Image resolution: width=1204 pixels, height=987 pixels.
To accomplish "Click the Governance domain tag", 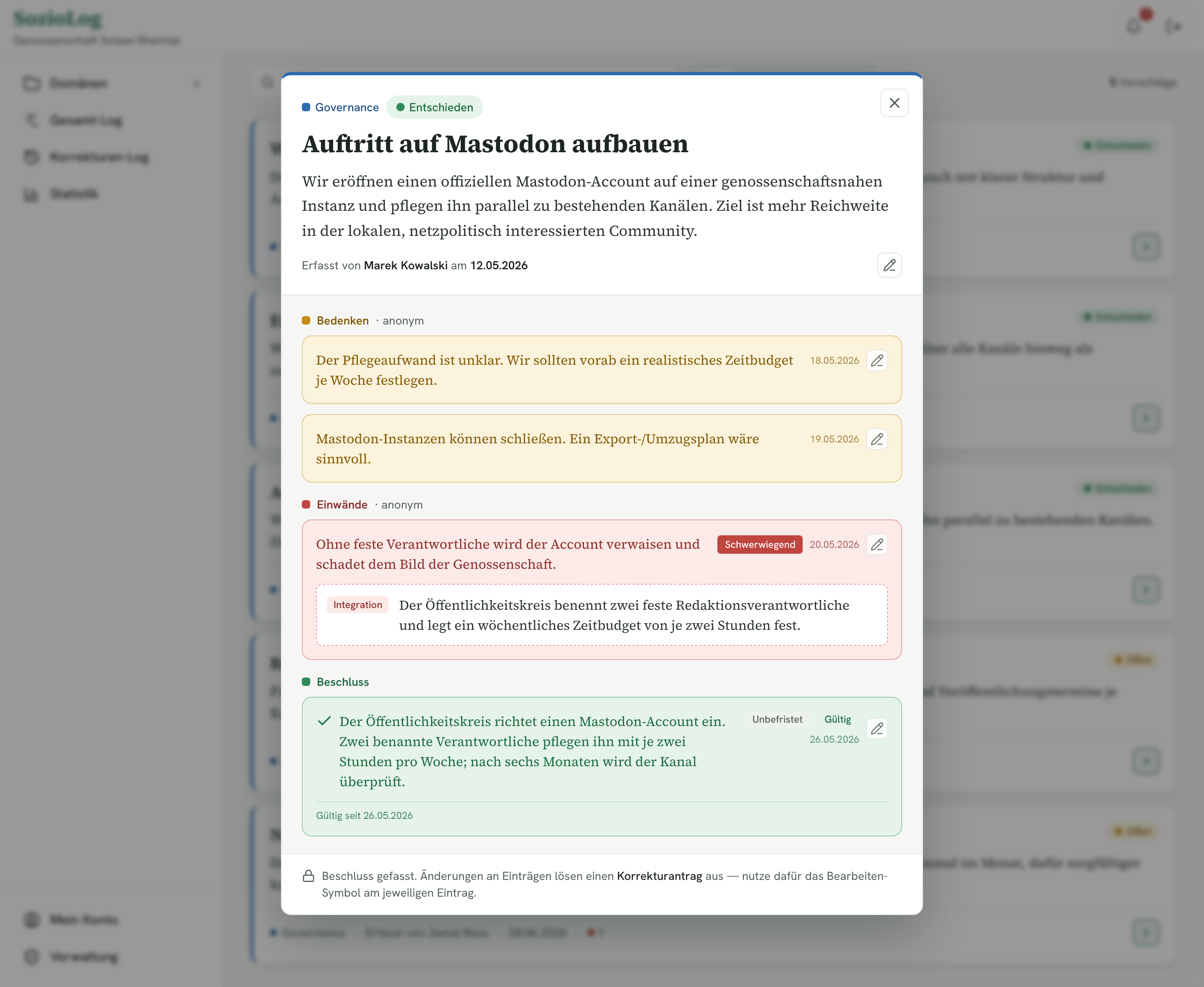I will pos(340,107).
